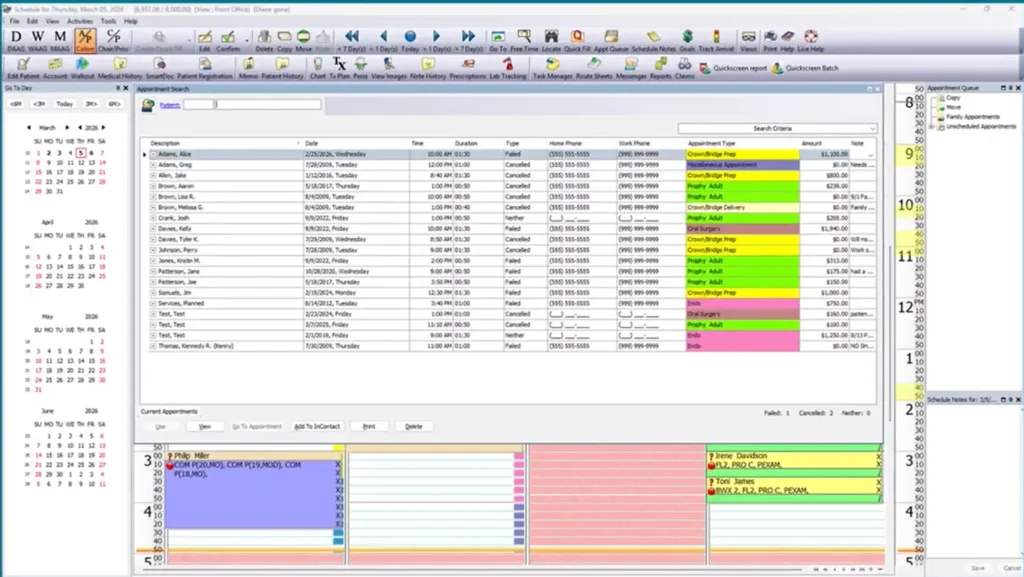Open the Walkout screen
Screen dimensions: 1024x577
82,68
